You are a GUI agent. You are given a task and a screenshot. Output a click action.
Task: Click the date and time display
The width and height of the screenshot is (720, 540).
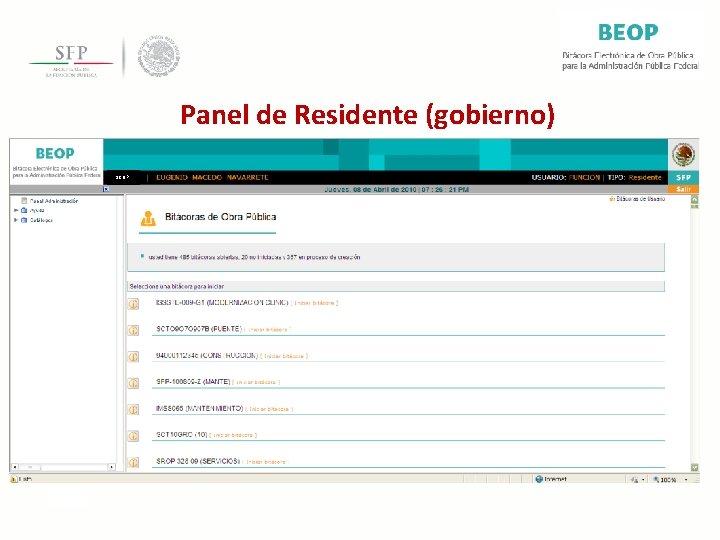pyautogui.click(x=397, y=189)
